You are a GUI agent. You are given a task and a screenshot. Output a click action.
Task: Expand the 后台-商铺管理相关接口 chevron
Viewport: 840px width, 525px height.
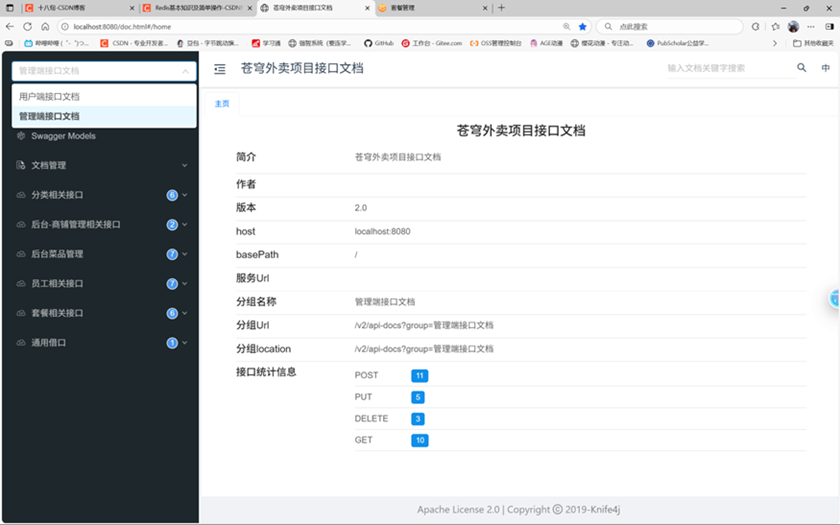(185, 224)
